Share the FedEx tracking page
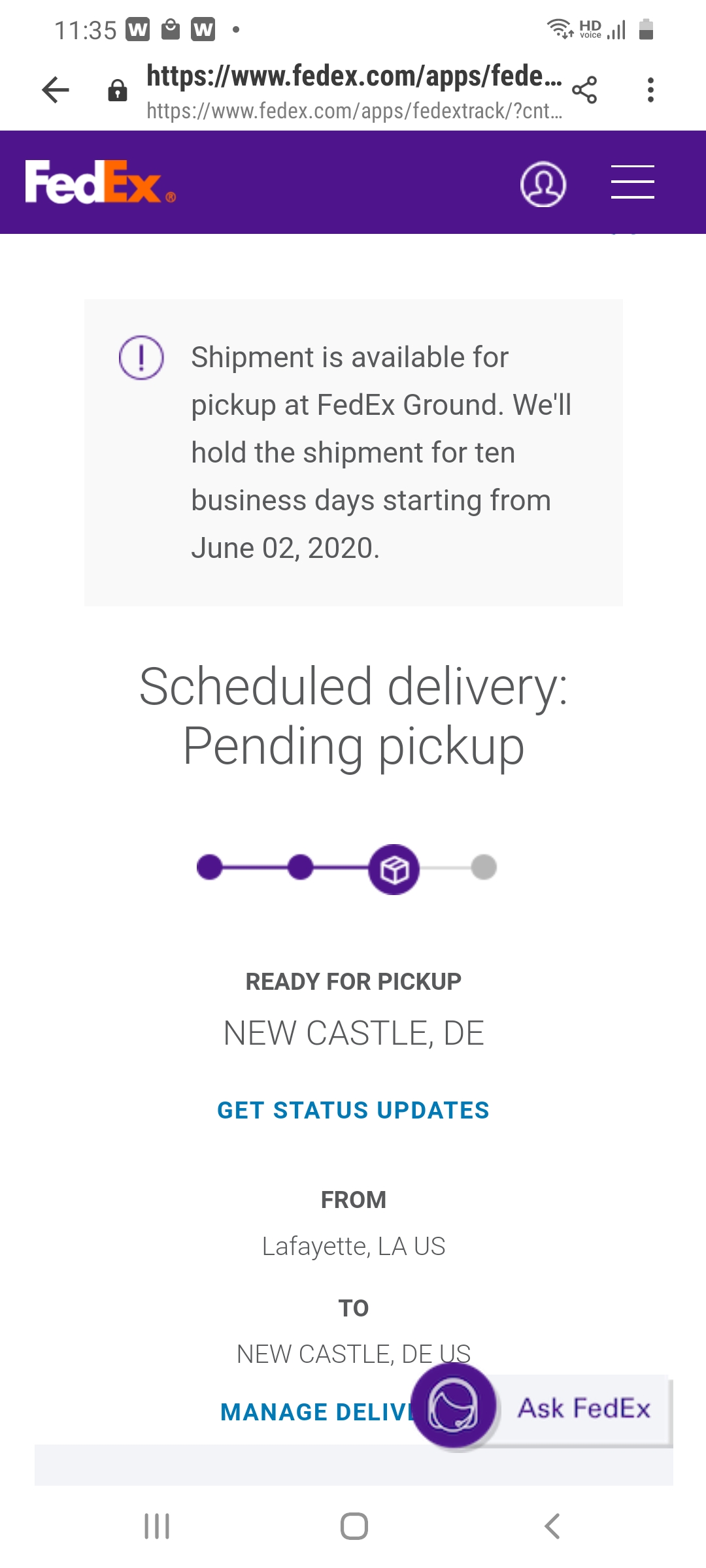Screen dimensions: 706x1568 tap(584, 90)
